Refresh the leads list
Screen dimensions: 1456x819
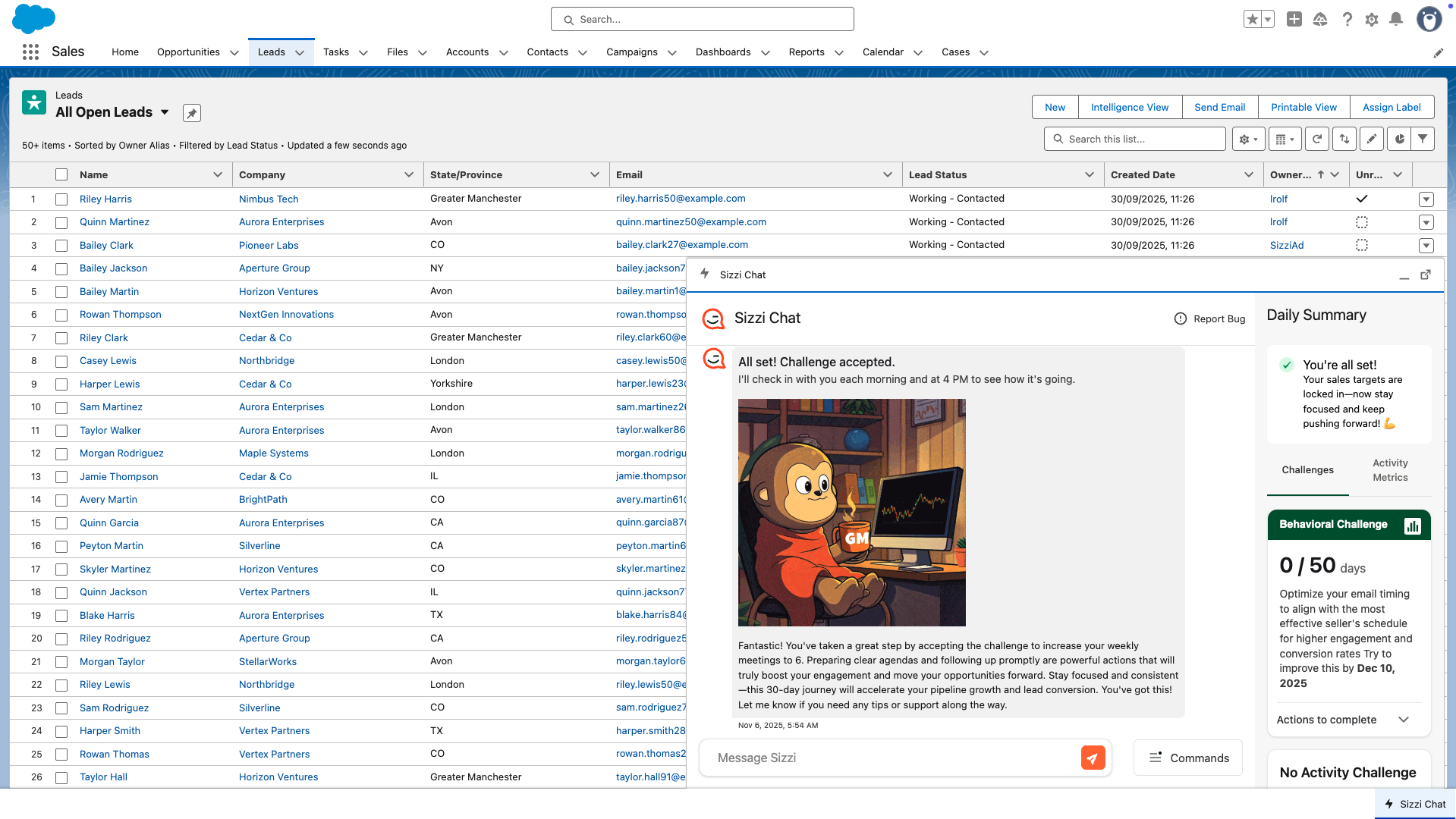(x=1317, y=139)
